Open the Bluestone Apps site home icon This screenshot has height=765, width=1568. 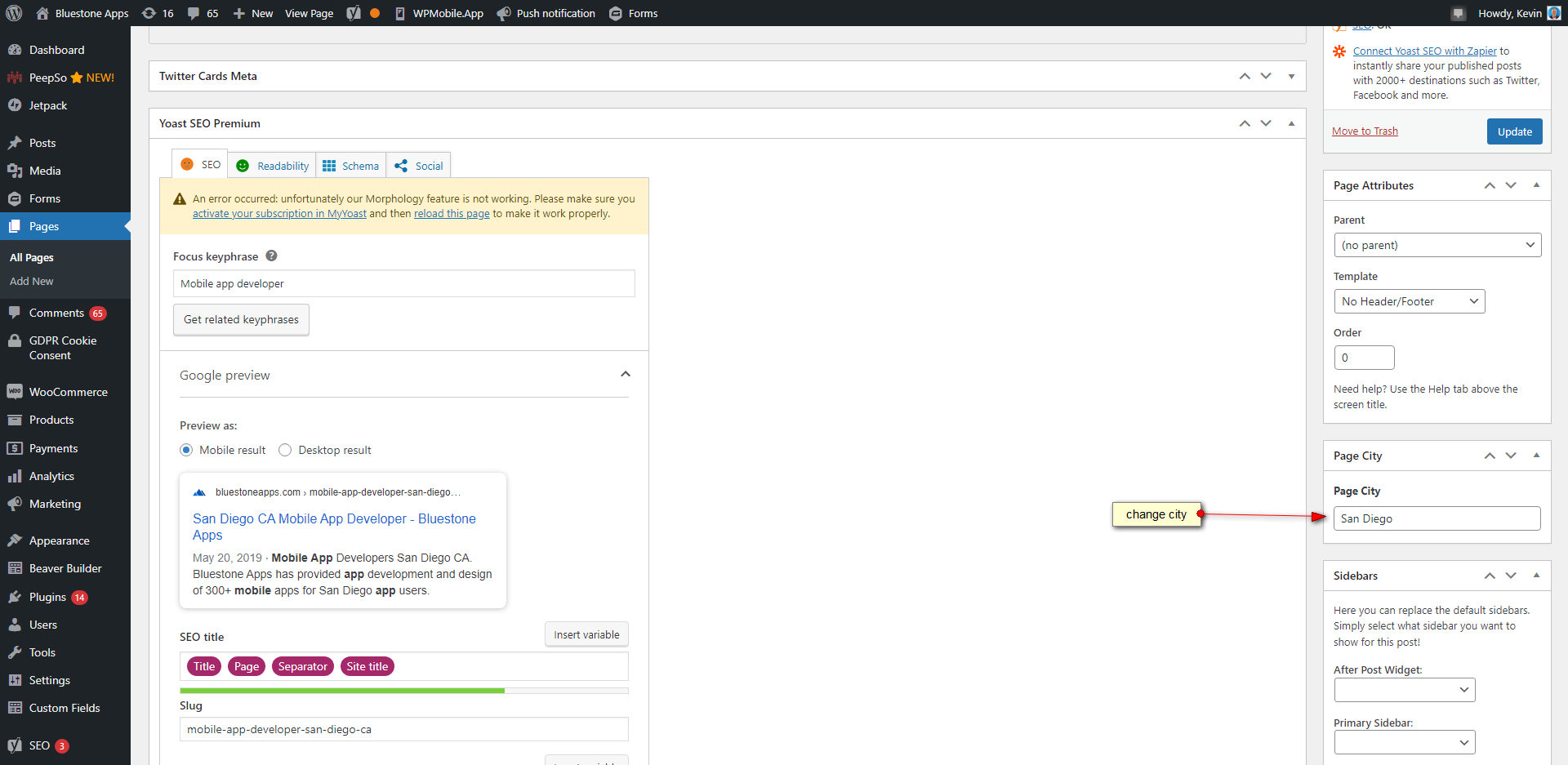42,13
